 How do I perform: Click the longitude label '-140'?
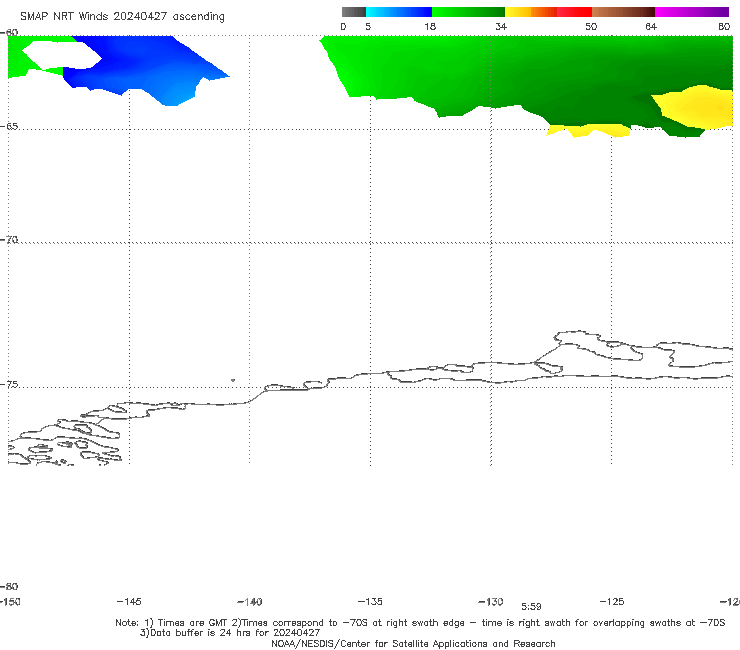pyautogui.click(x=250, y=602)
